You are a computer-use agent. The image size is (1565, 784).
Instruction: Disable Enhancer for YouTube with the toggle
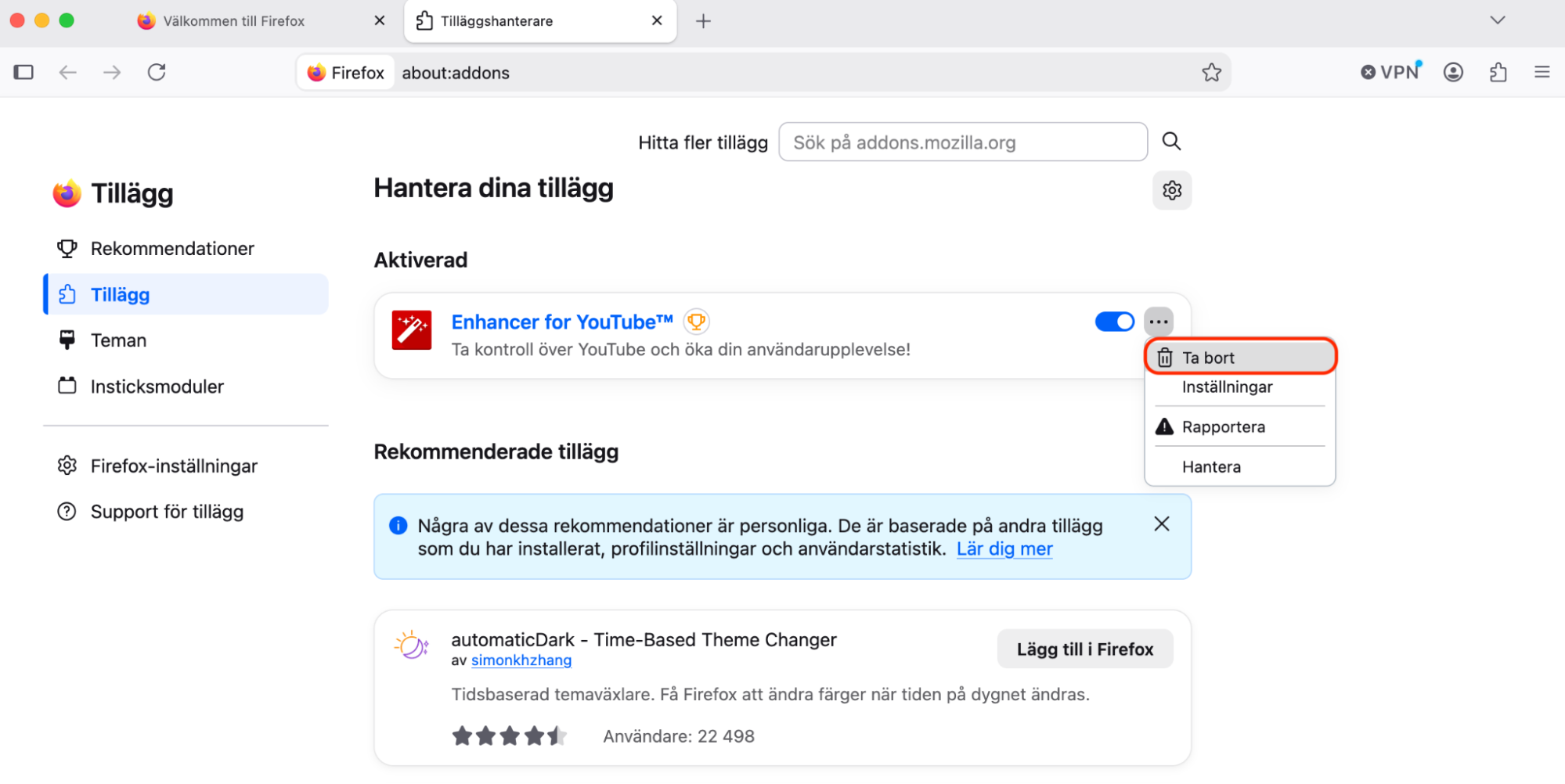click(1114, 322)
